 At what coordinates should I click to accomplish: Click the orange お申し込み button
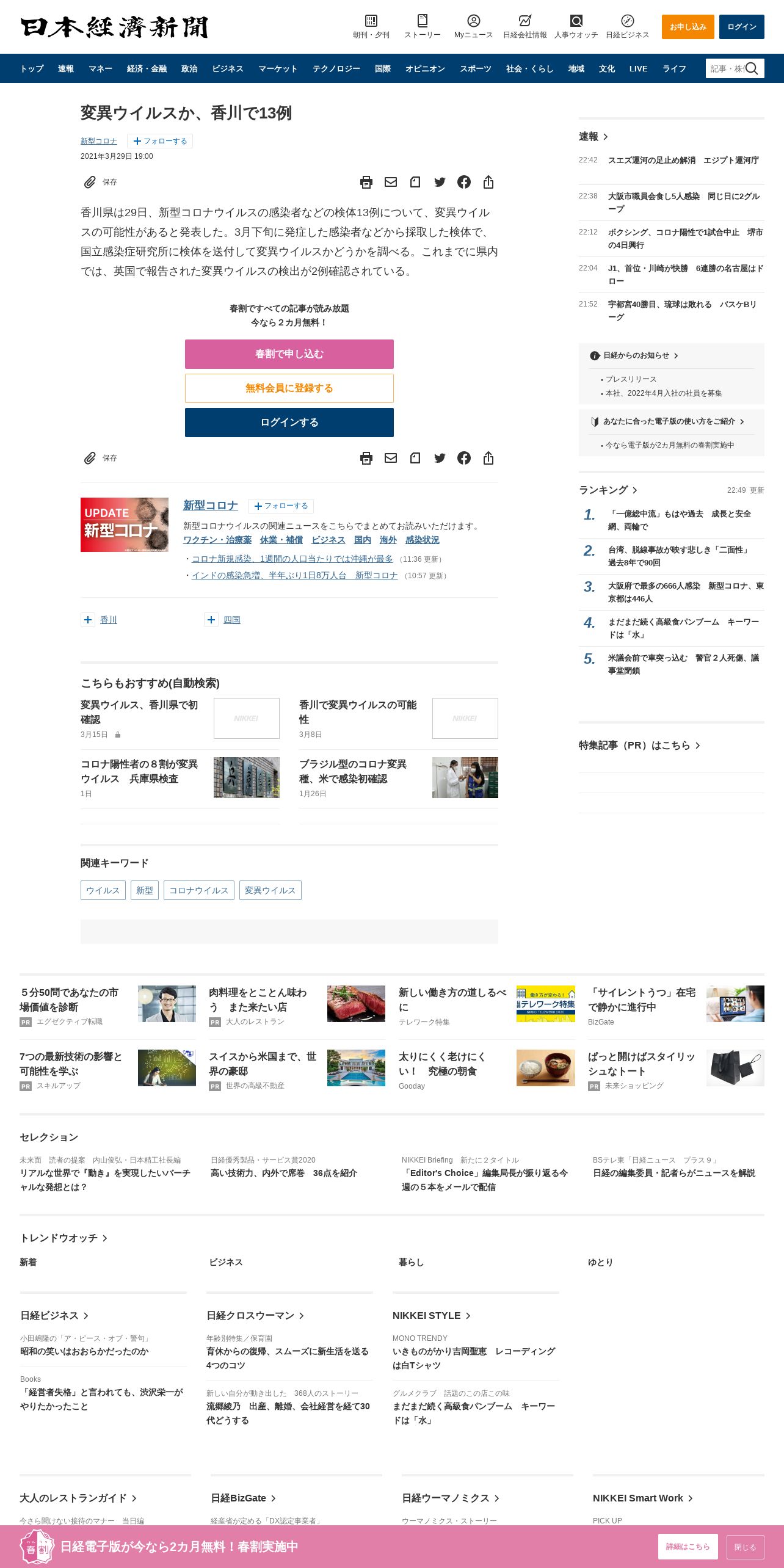click(688, 27)
